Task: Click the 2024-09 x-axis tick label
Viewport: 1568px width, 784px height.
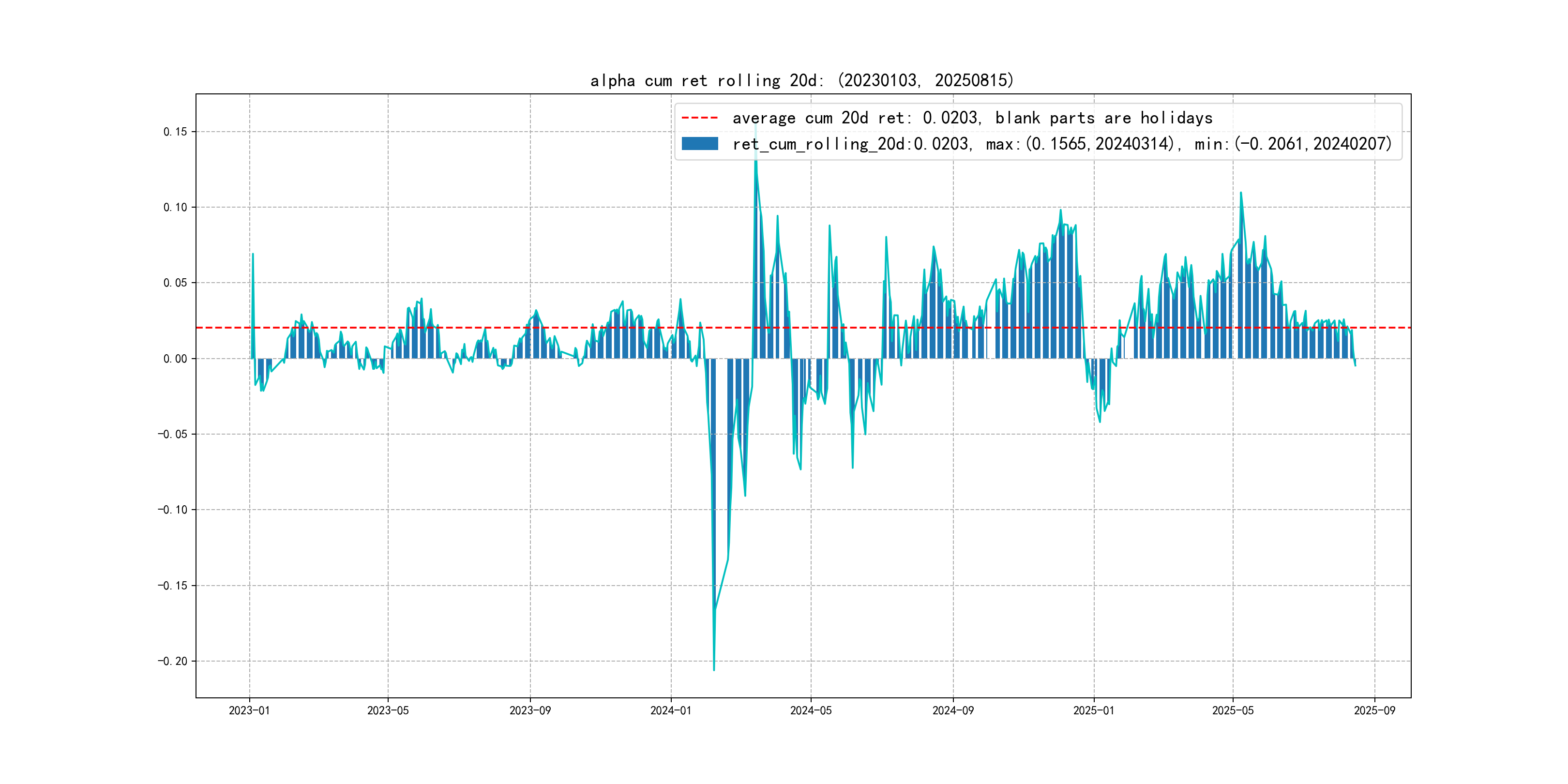Action: point(952,710)
